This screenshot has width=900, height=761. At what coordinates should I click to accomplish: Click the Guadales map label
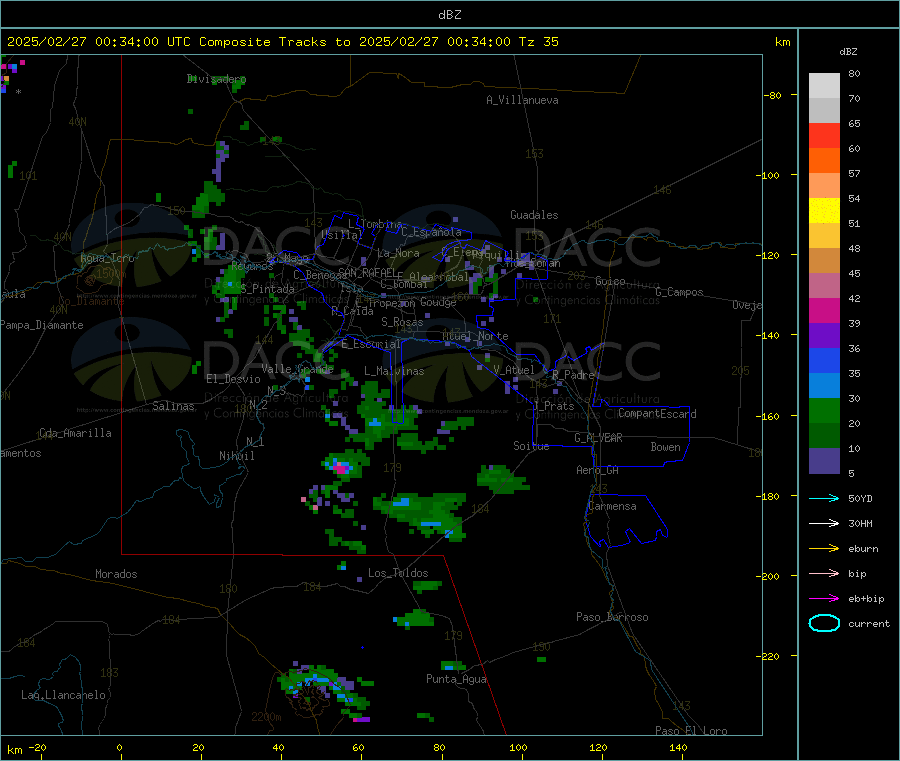pos(534,215)
